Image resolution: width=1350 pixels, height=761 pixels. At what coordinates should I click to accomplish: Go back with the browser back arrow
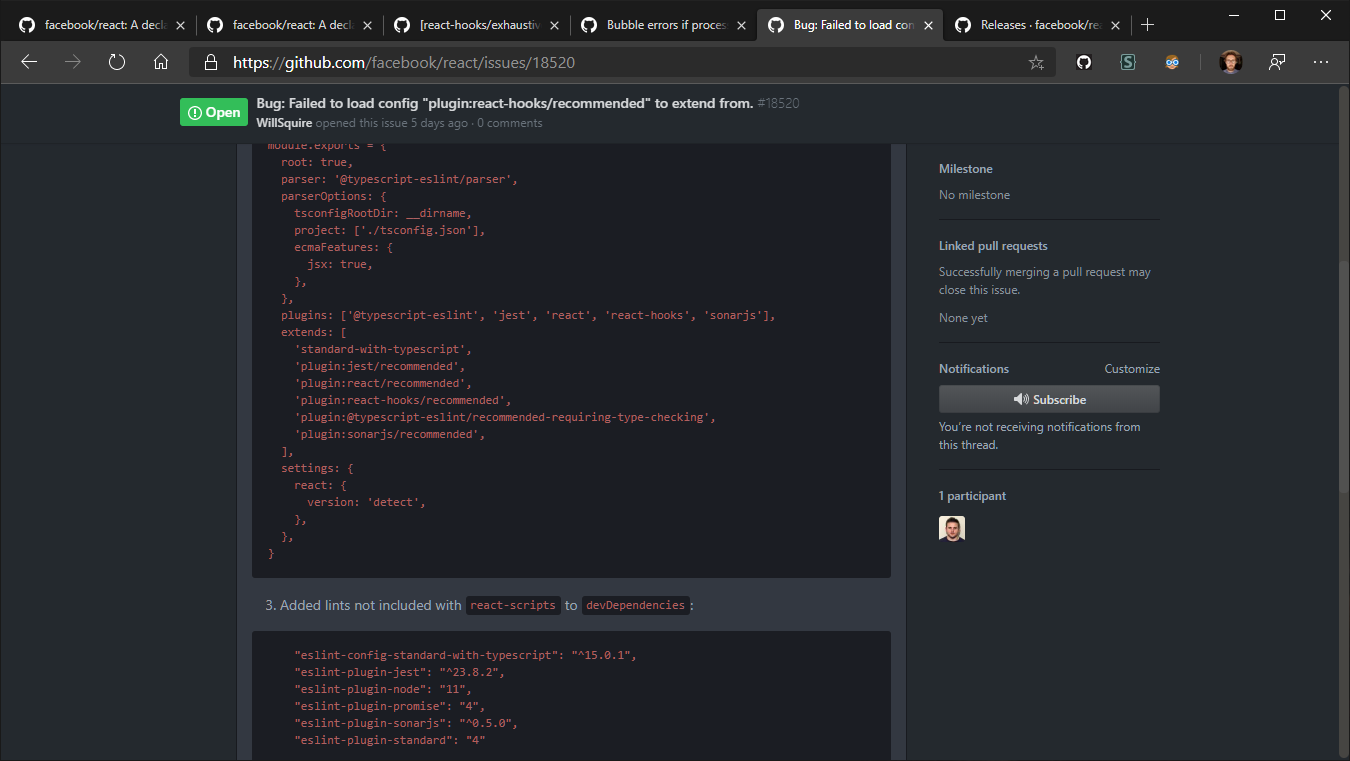tap(29, 62)
